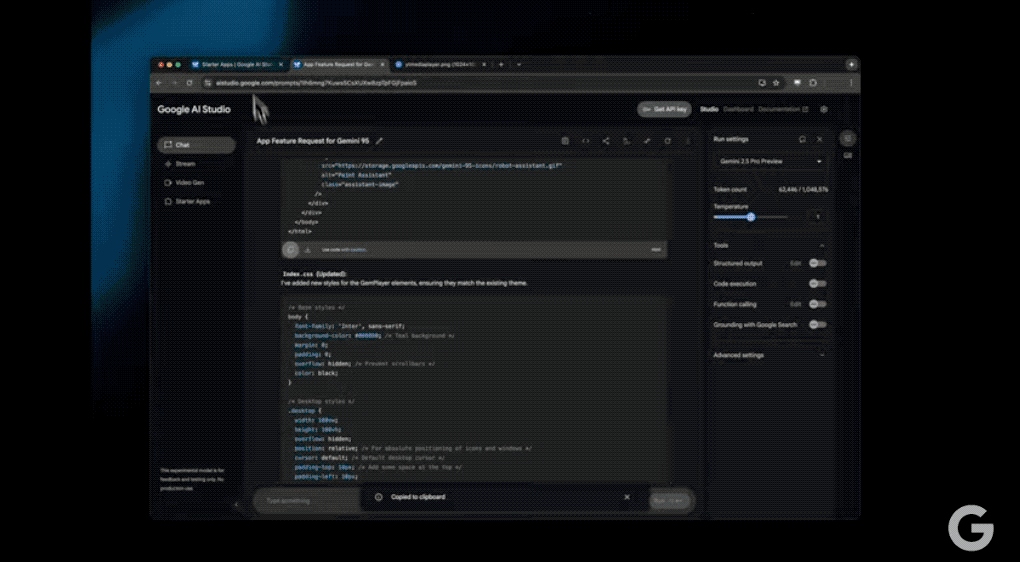Image resolution: width=1020 pixels, height=562 pixels.
Task: Adjust the Temperature slider handle
Action: (751, 217)
